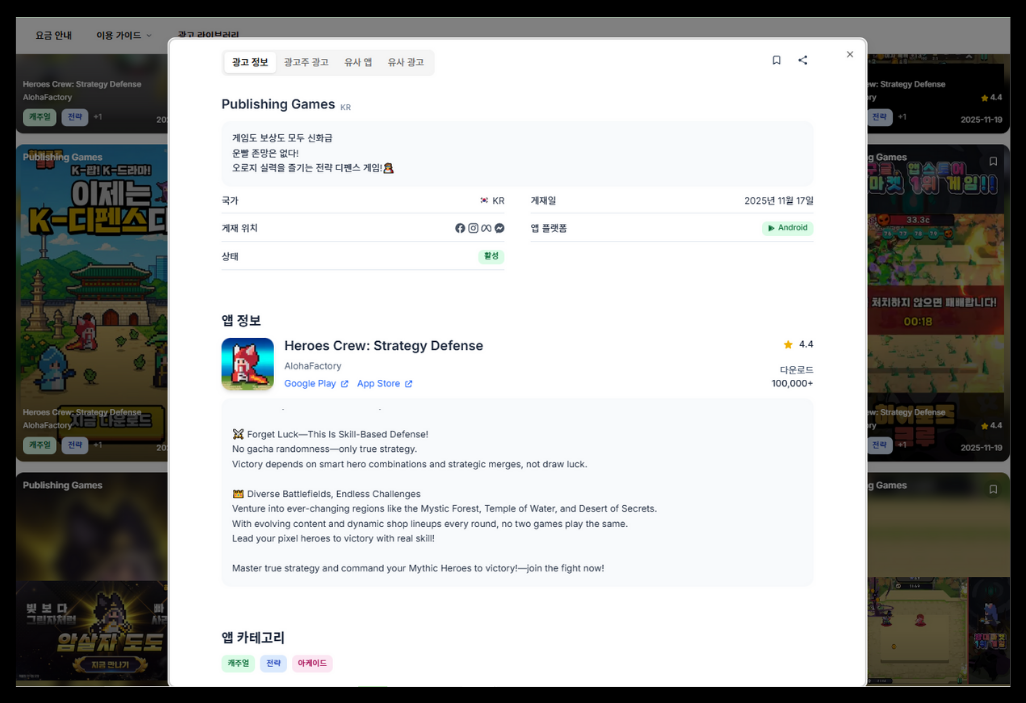The height and width of the screenshot is (703, 1026).
Task: Expand the 이용 가이드 dropdown menu
Action: [x=124, y=35]
